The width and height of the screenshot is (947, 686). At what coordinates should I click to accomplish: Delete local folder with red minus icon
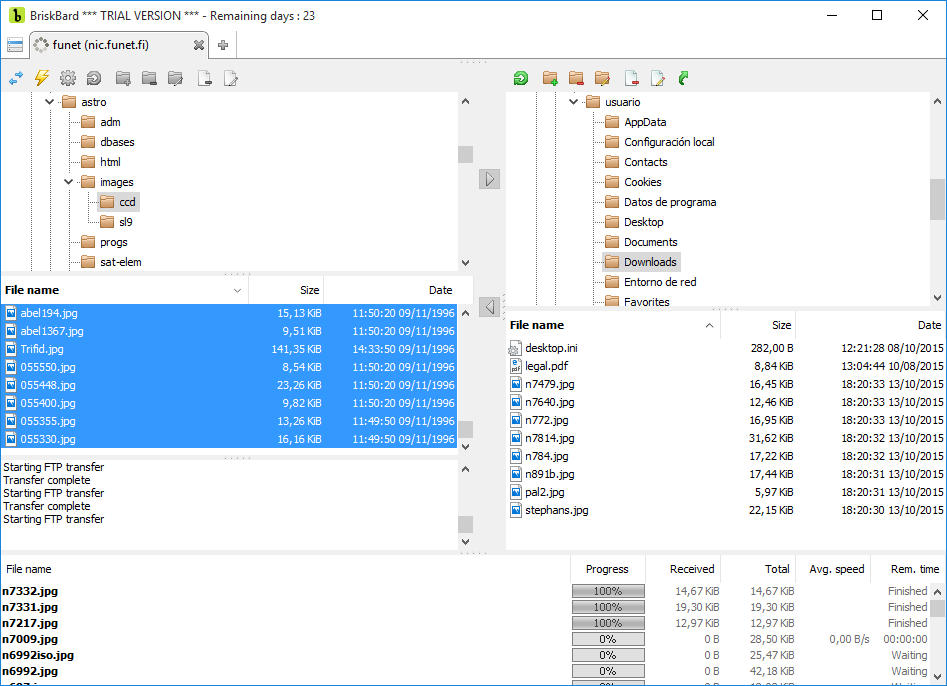(x=576, y=78)
